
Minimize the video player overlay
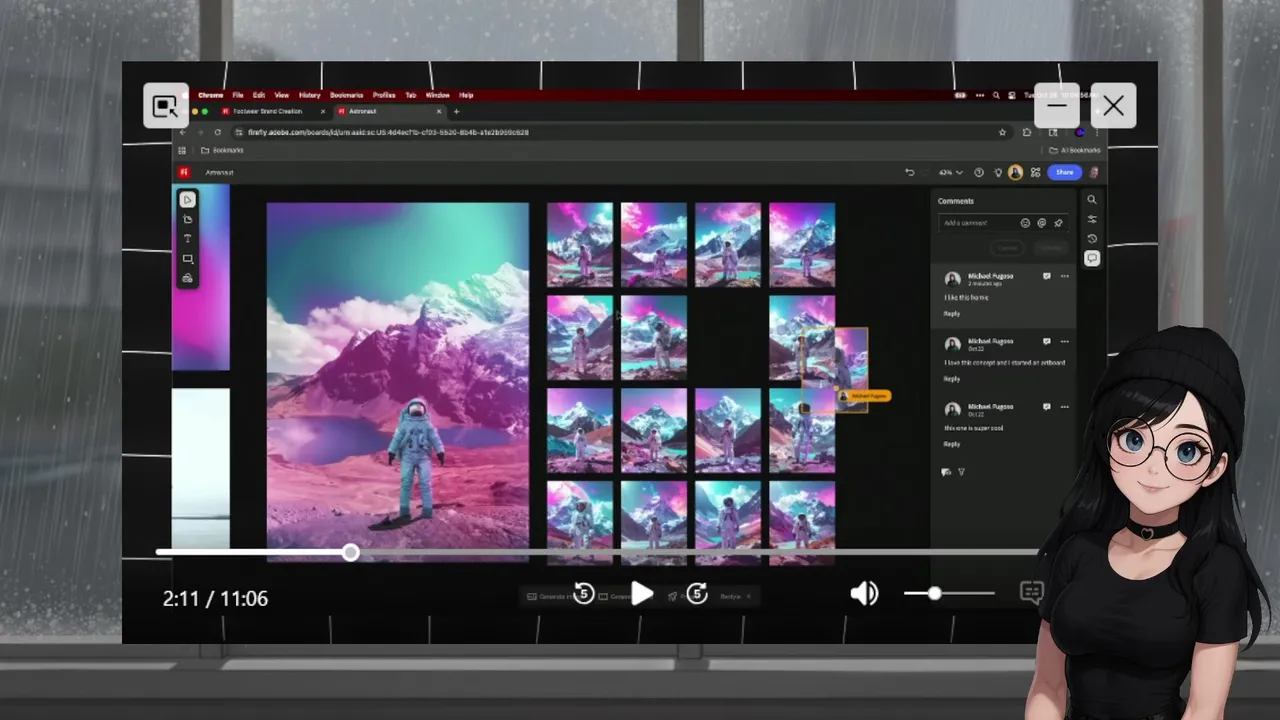coord(1057,105)
